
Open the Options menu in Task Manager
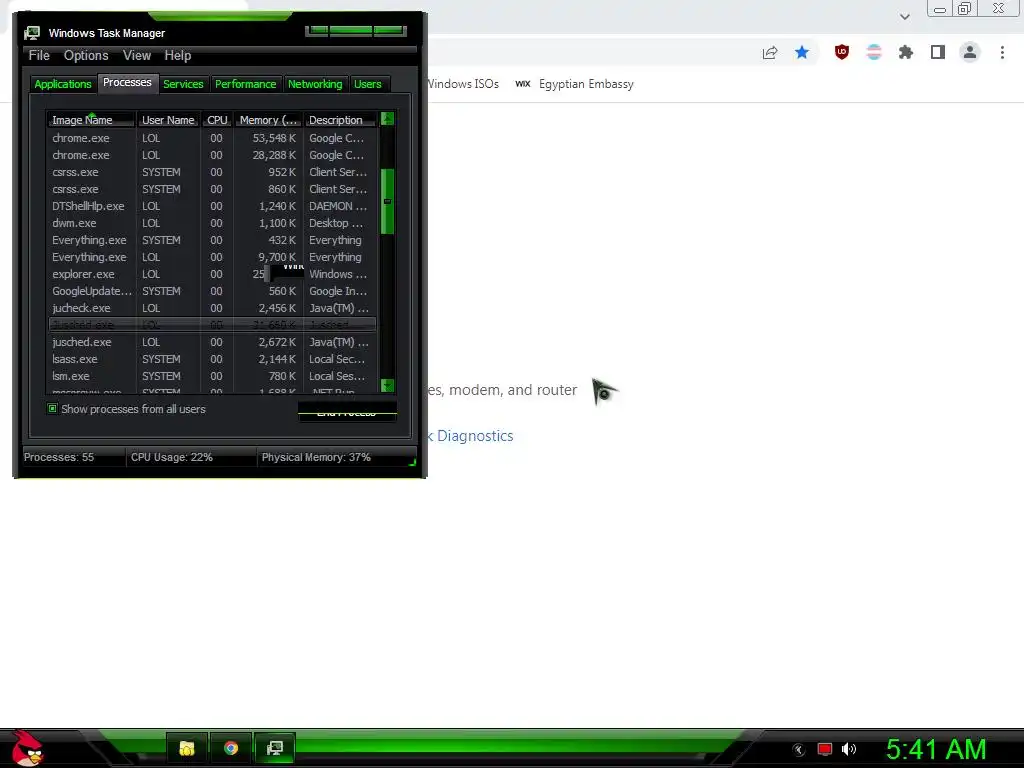click(x=86, y=56)
